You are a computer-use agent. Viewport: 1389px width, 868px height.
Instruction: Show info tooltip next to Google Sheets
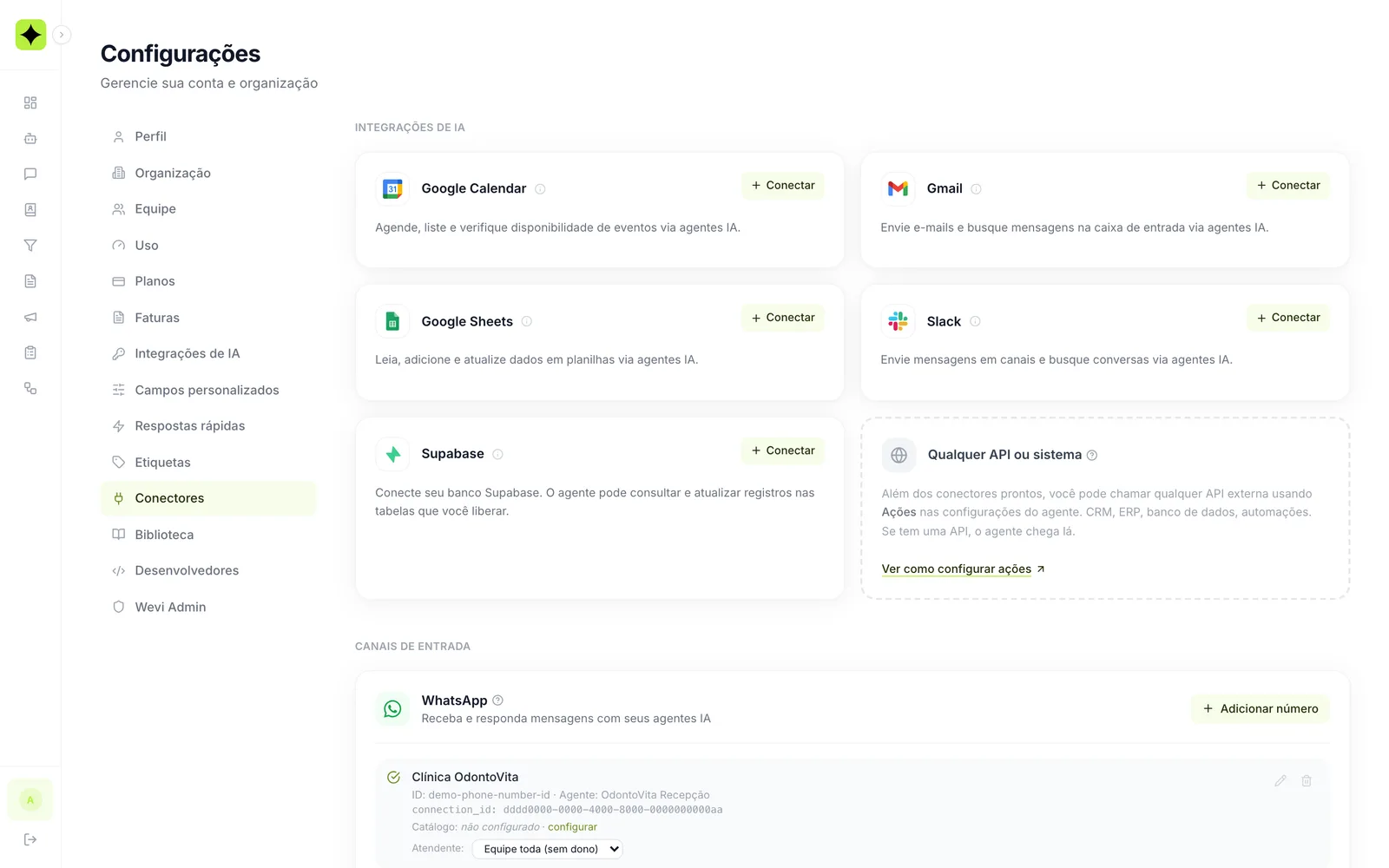526,321
